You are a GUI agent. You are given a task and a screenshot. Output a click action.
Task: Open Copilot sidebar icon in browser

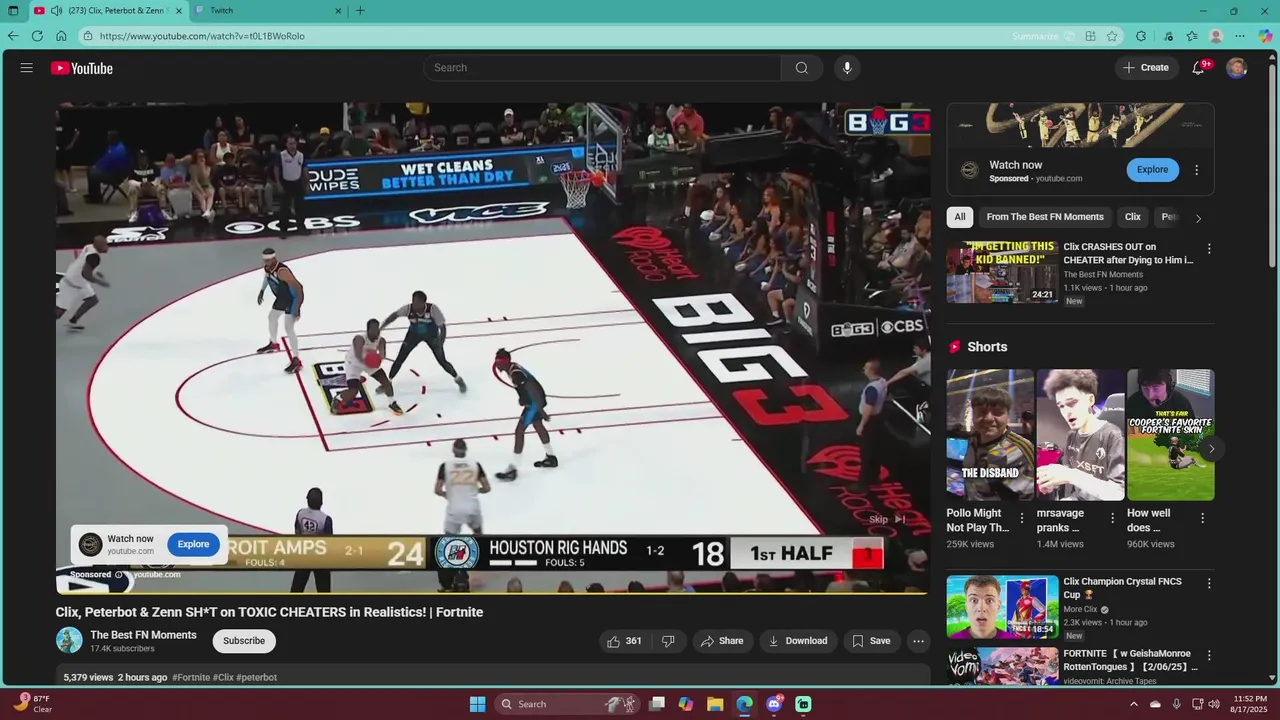coord(1265,36)
